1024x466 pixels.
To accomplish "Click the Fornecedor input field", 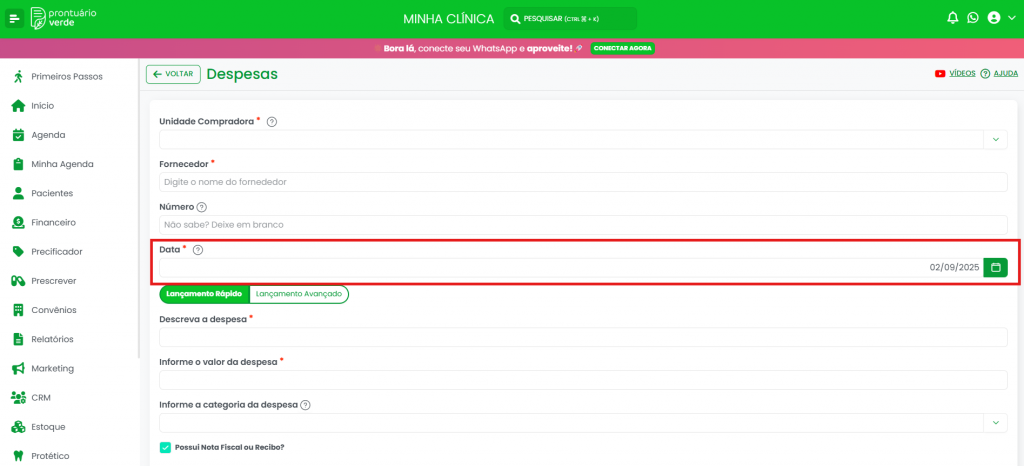I will tap(583, 182).
